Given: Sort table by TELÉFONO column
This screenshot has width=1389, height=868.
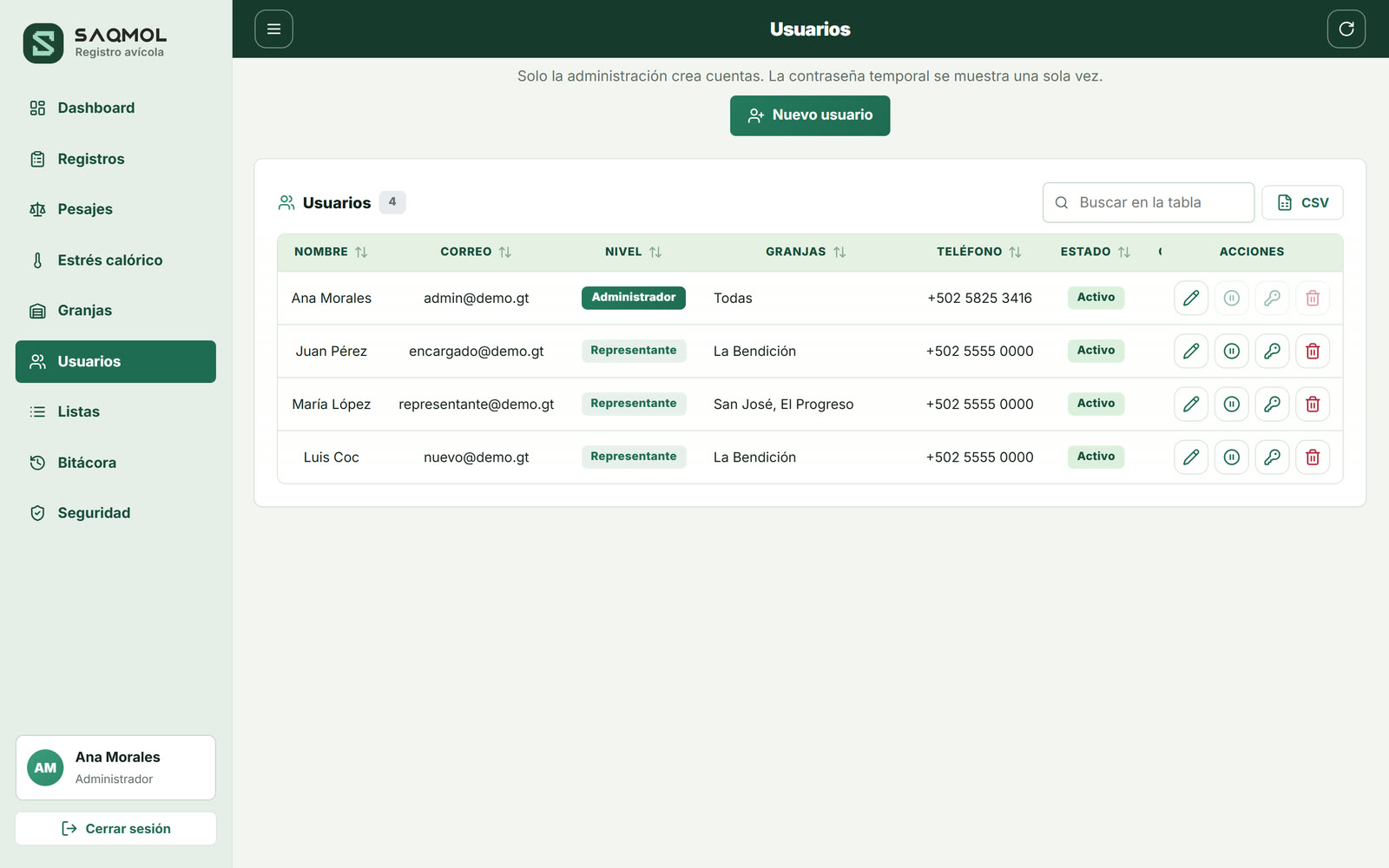Looking at the screenshot, I should click(979, 252).
